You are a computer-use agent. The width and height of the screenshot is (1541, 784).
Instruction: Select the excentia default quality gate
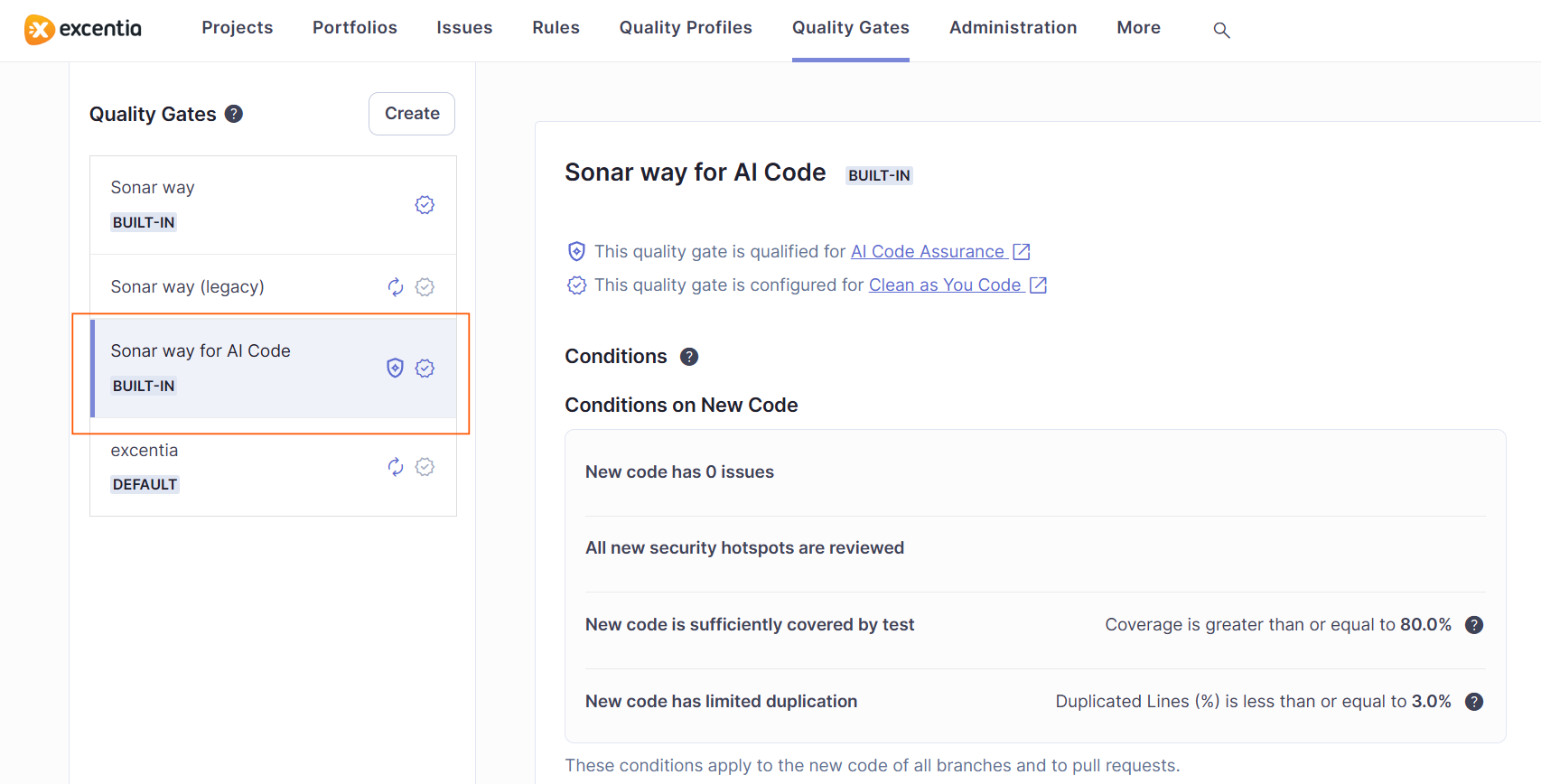point(273,467)
